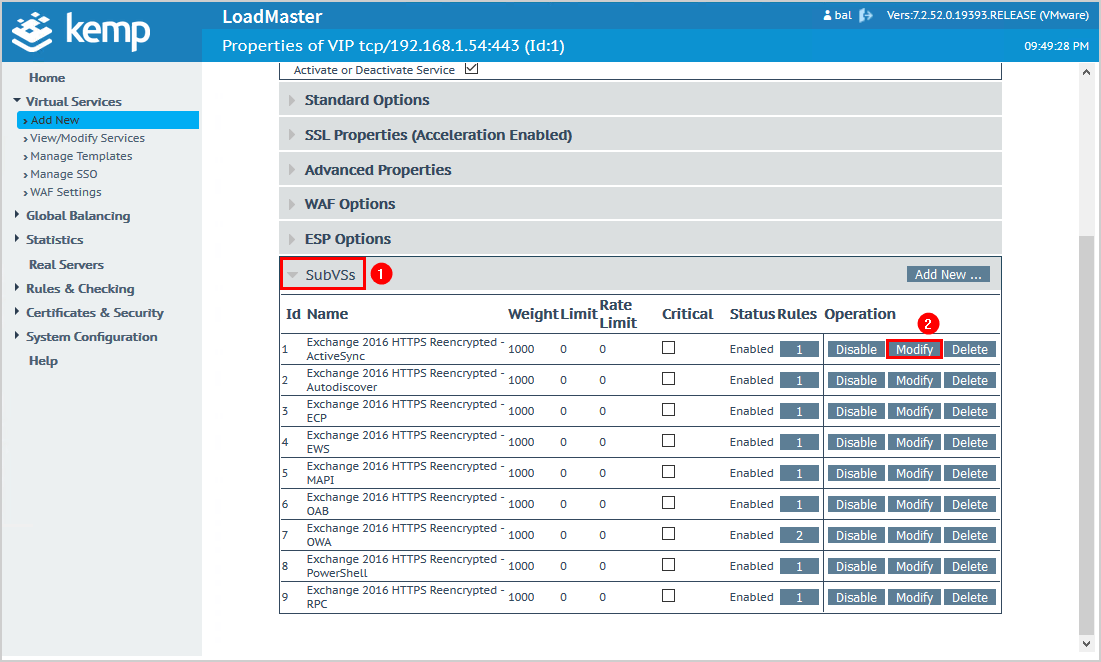Viewport: 1101px width, 662px height.
Task: Click scrollbar down arrow
Action: (x=1086, y=643)
